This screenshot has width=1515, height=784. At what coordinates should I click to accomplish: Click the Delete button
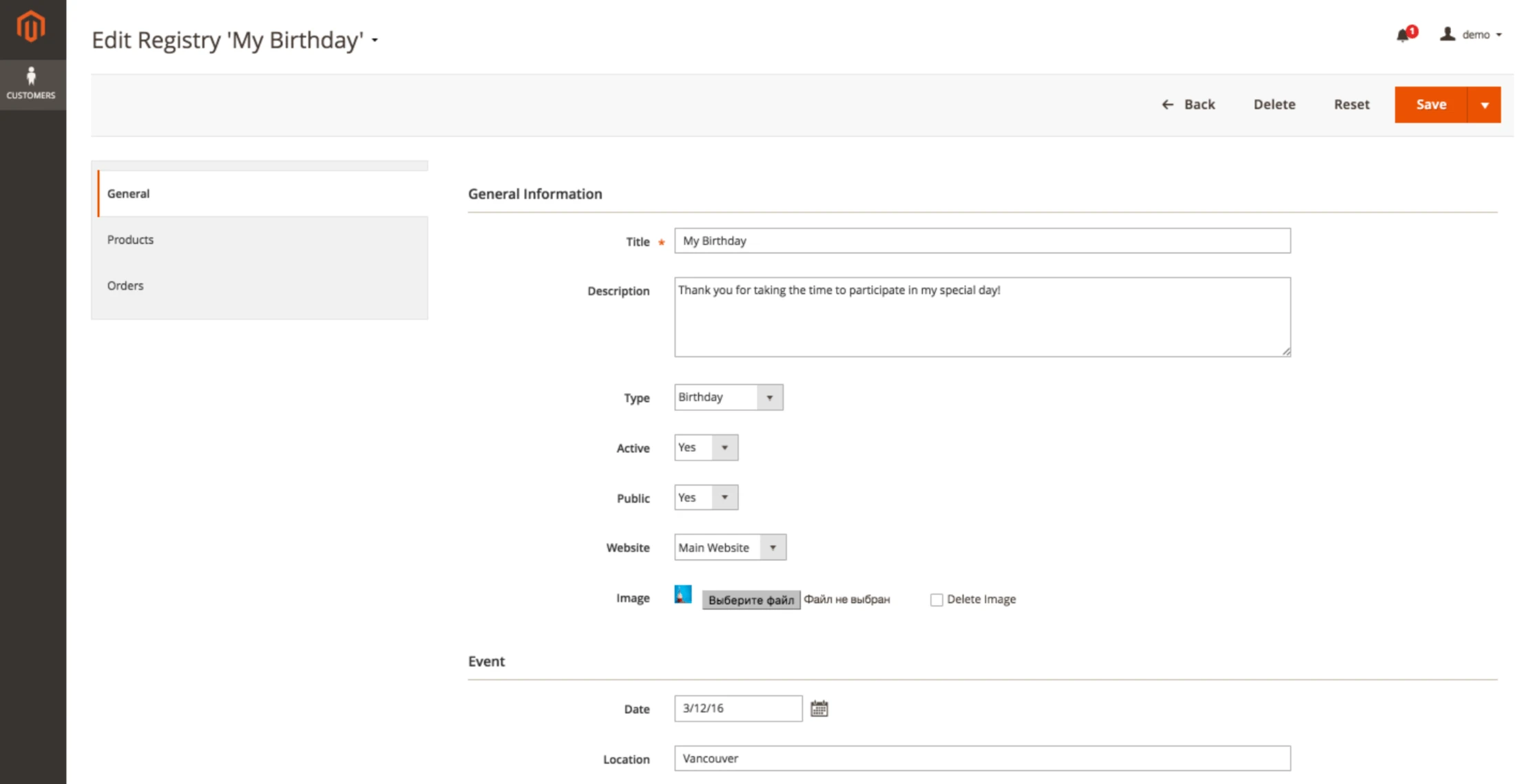pos(1274,105)
